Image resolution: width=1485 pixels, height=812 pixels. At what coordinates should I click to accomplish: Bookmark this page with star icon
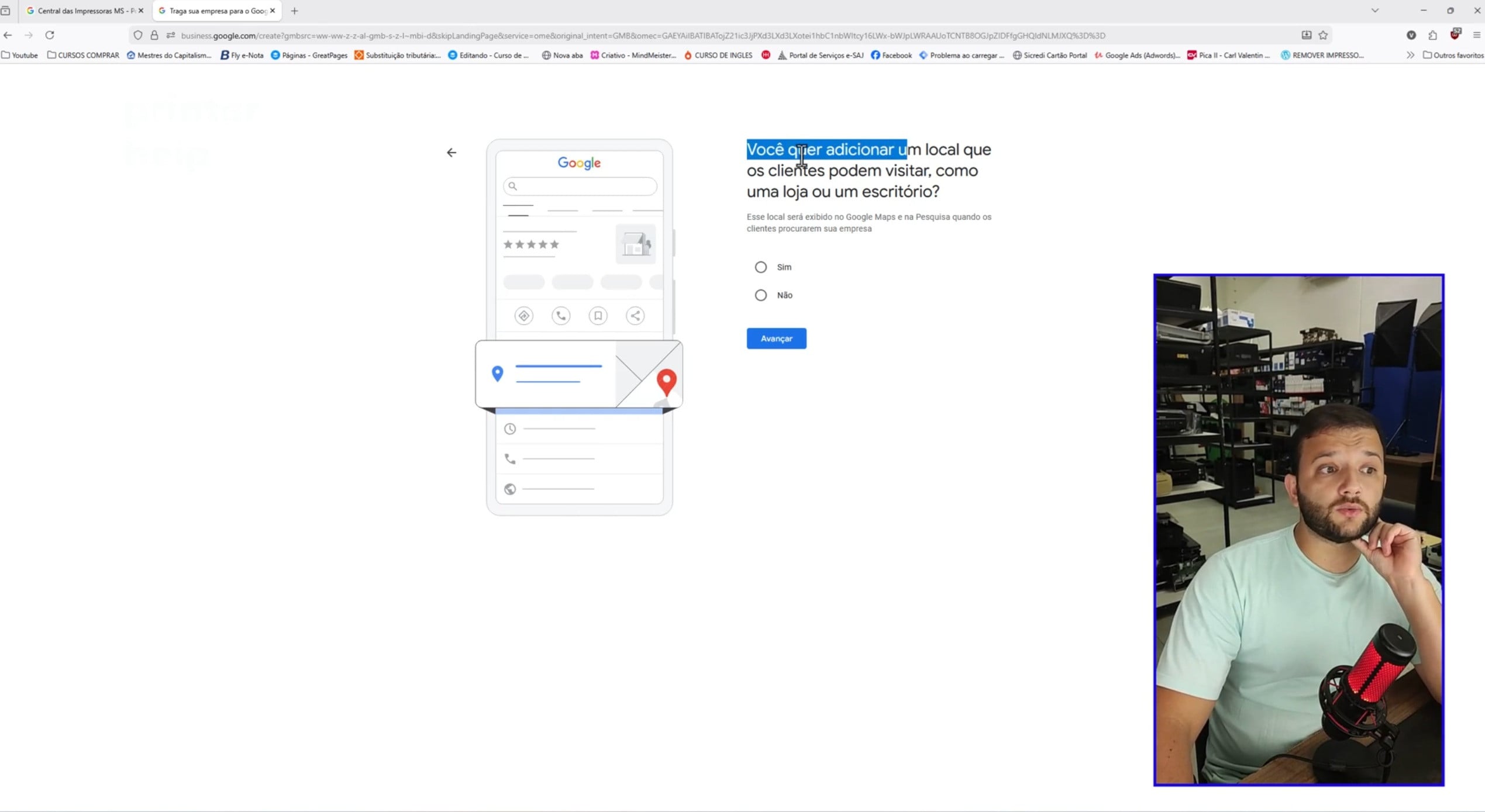1323,35
